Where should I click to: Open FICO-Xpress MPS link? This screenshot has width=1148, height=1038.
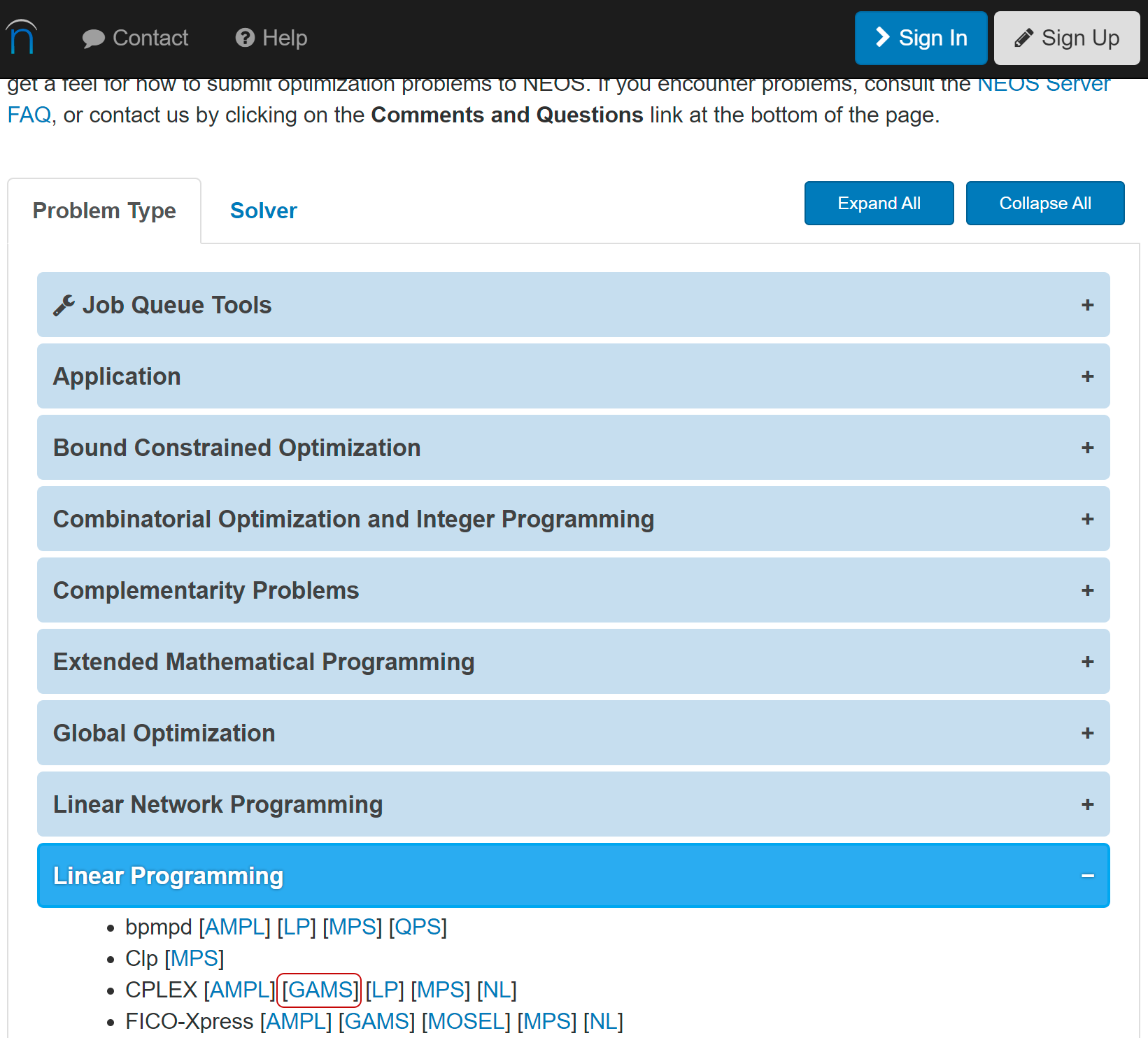[x=547, y=1021]
